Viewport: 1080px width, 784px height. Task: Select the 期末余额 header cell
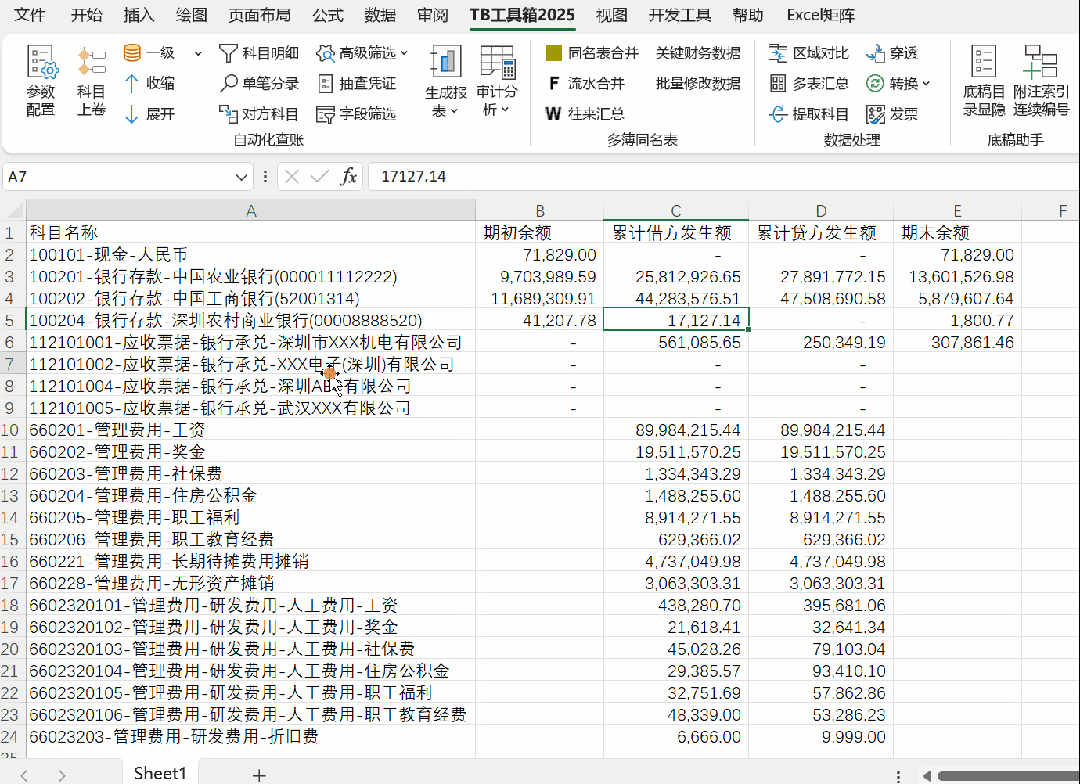(x=957, y=232)
